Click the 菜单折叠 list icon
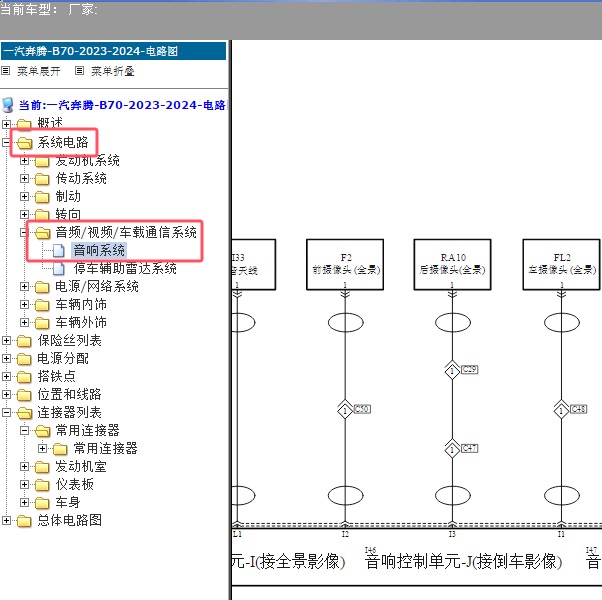Screen dimensions: 602x600 (x=79, y=71)
